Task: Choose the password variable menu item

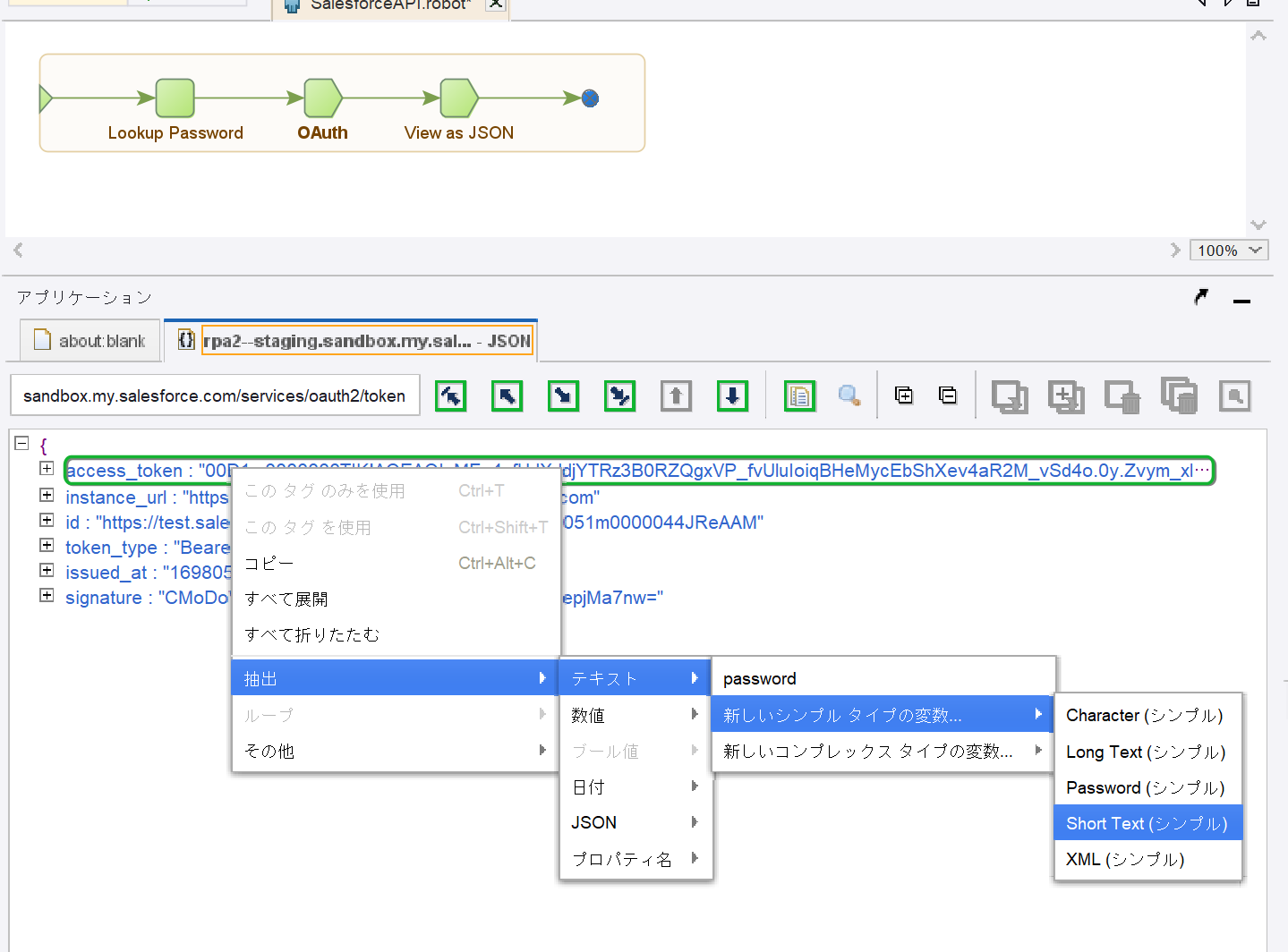Action: (883, 678)
